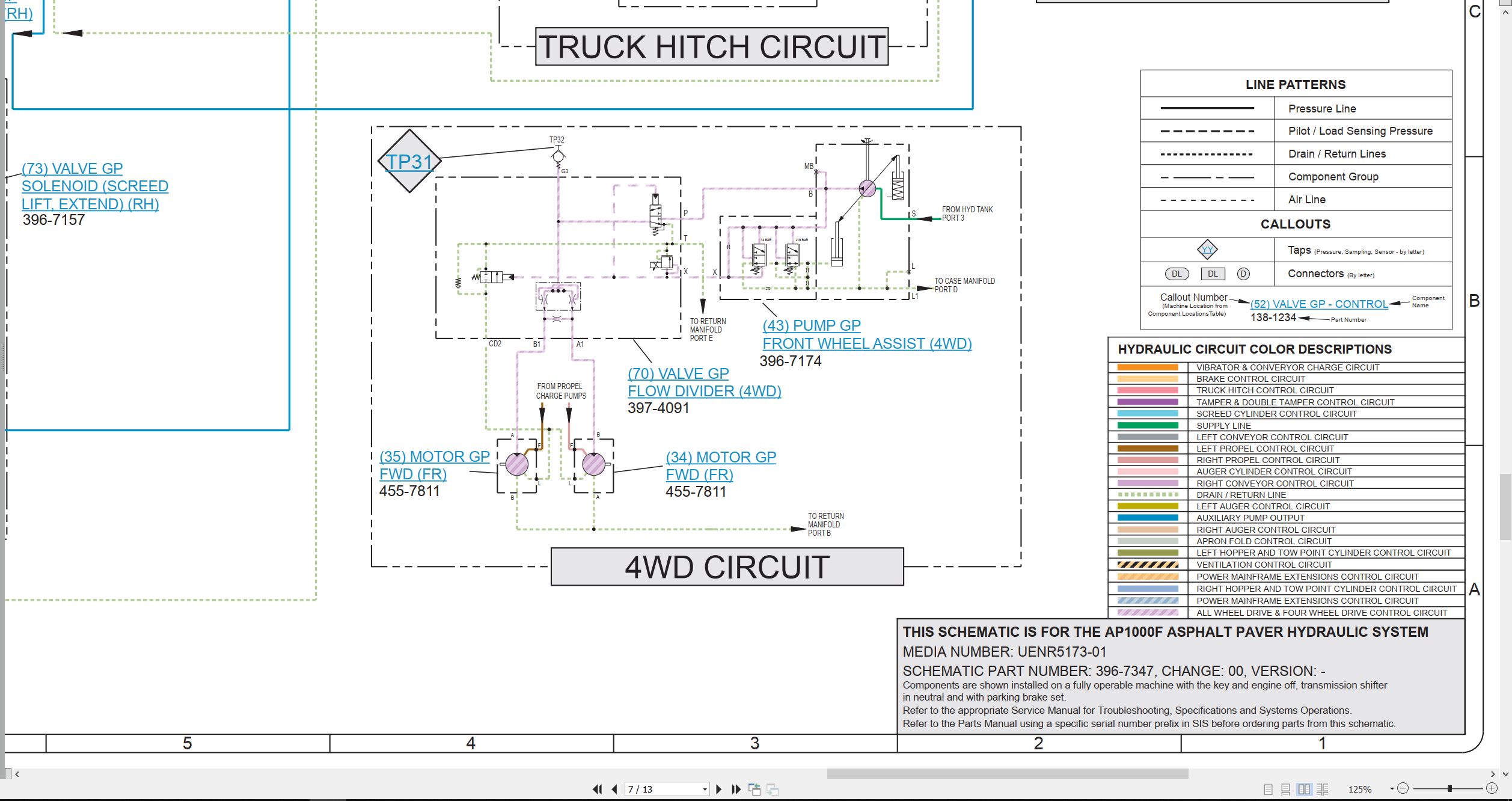Image resolution: width=1512 pixels, height=801 pixels.
Task: Click the BRAKE CONTROL CIRCUIT text
Action: click(1250, 379)
